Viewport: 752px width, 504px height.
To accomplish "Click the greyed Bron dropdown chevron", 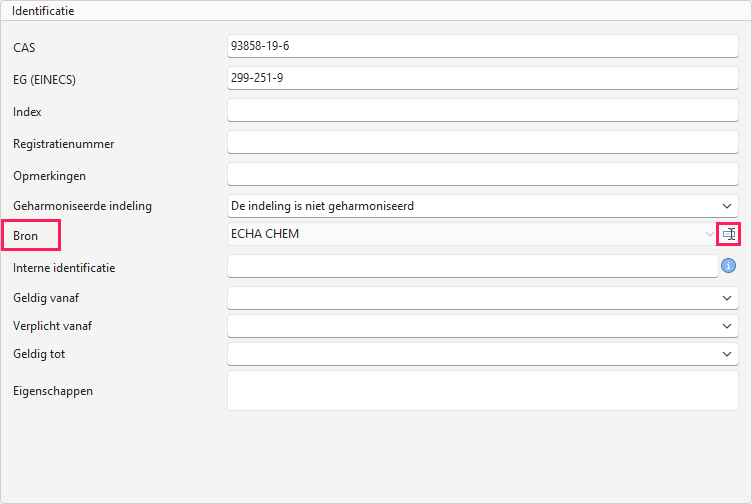I will [x=709, y=234].
